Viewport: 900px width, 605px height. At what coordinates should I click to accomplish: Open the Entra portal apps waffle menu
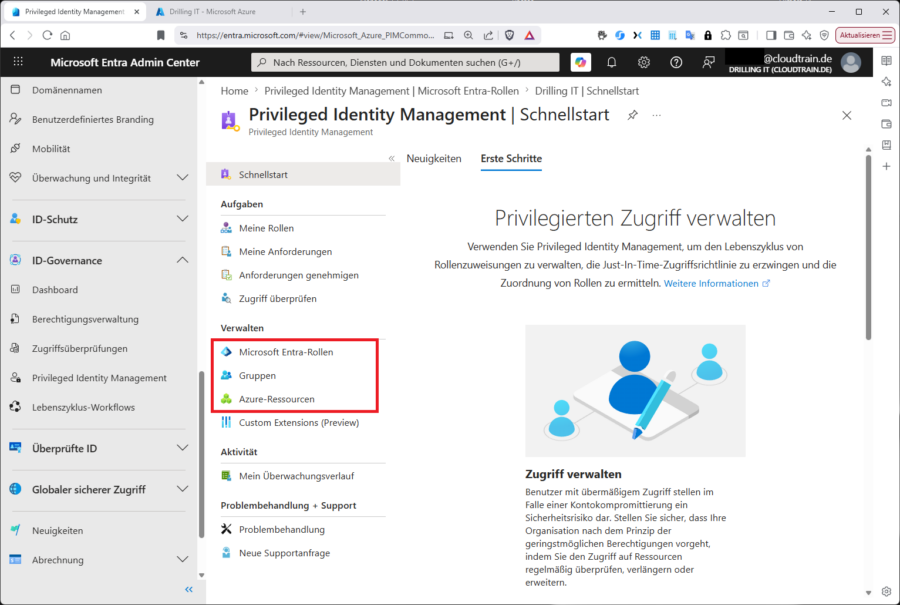[x=18, y=62]
